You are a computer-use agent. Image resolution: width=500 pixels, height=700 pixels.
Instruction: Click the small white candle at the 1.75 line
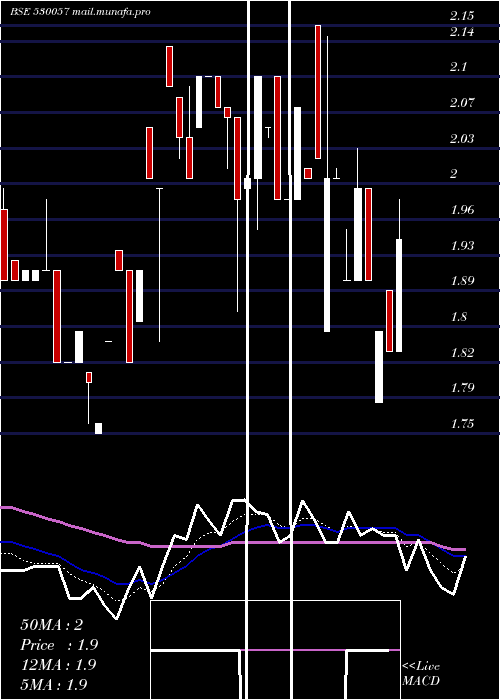click(98, 428)
